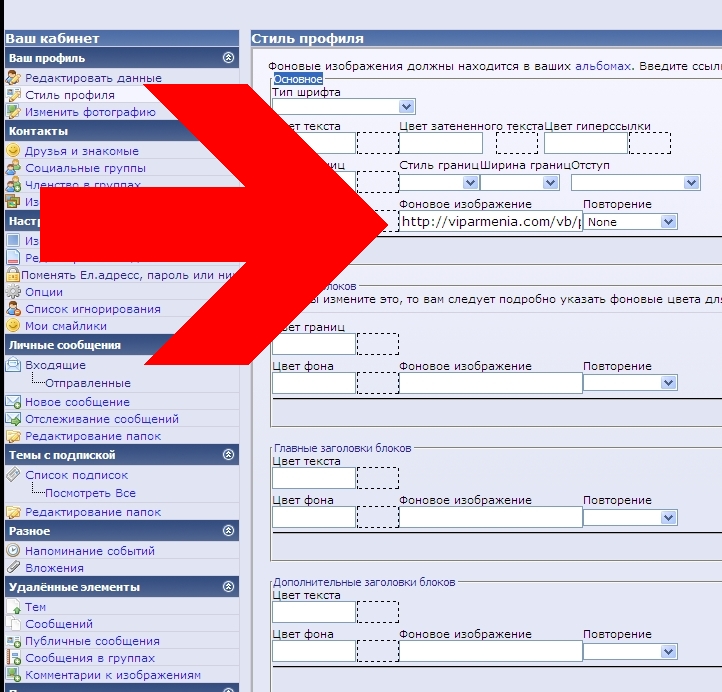Follow the альбомах link in the description
Viewport: 722px width, 692px height.
click(x=603, y=66)
